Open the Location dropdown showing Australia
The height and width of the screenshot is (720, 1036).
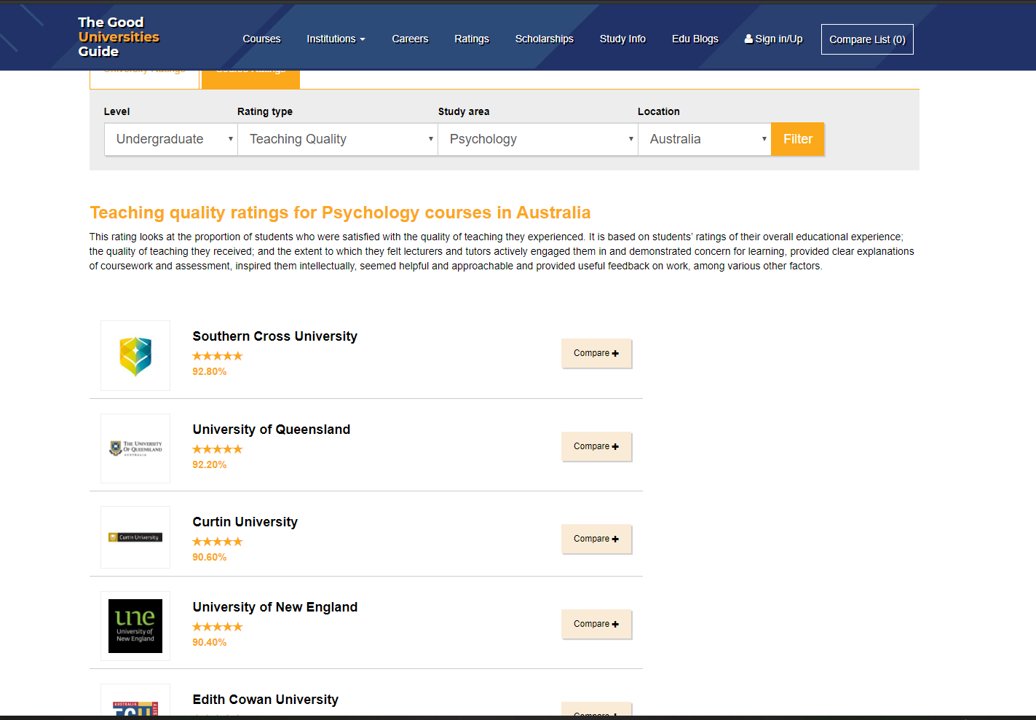point(704,139)
